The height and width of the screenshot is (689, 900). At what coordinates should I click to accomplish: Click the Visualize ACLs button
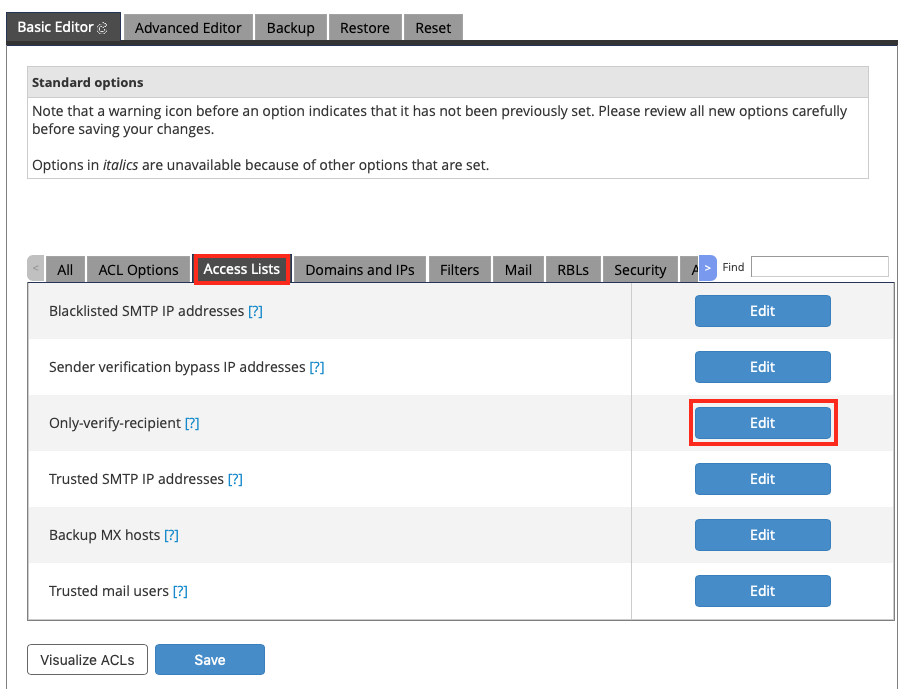tap(87, 660)
